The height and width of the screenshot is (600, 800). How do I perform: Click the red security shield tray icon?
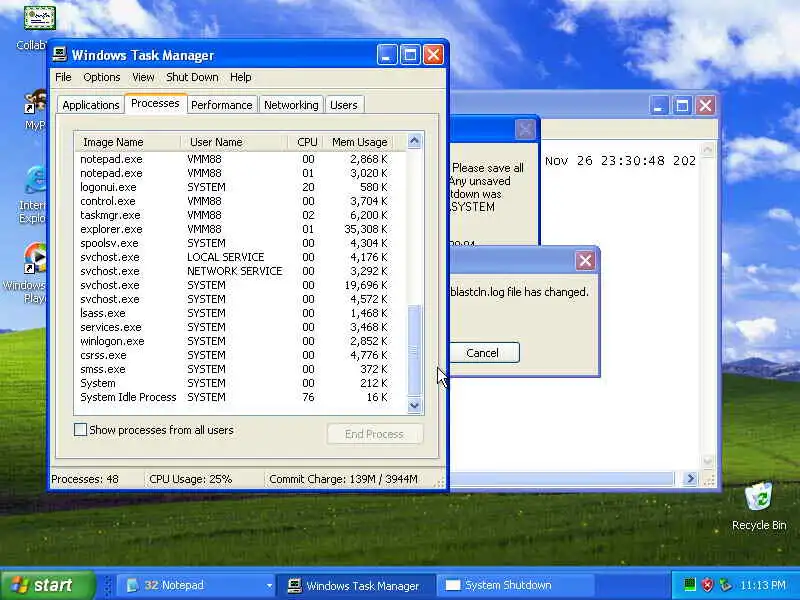point(708,585)
